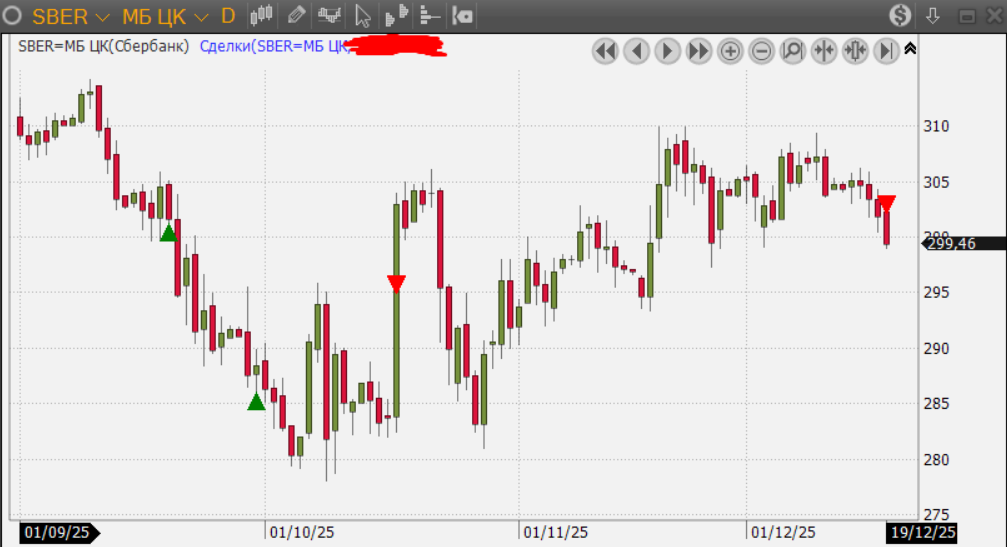This screenshot has height=547, width=1007.
Task: Click the Сделки series legend label
Action: tap(270, 46)
